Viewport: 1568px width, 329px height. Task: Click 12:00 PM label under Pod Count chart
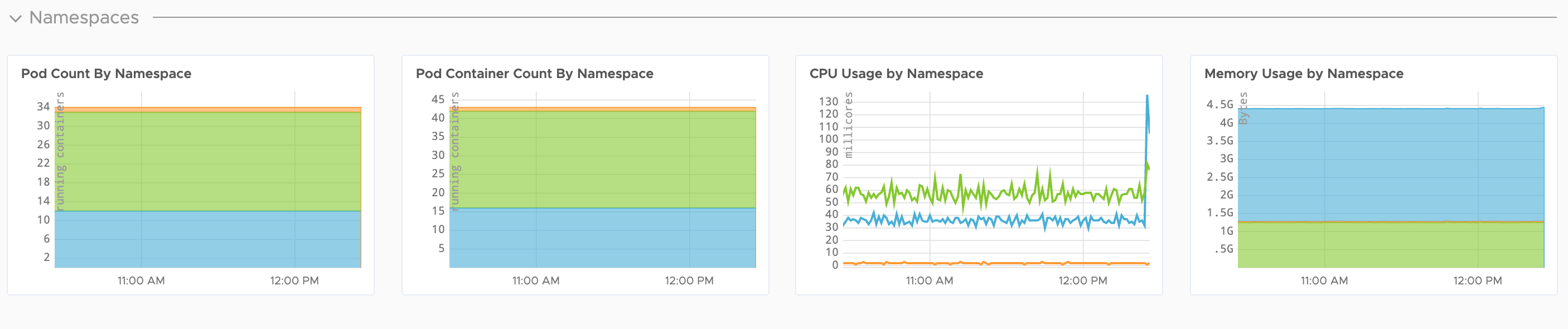coord(294,281)
